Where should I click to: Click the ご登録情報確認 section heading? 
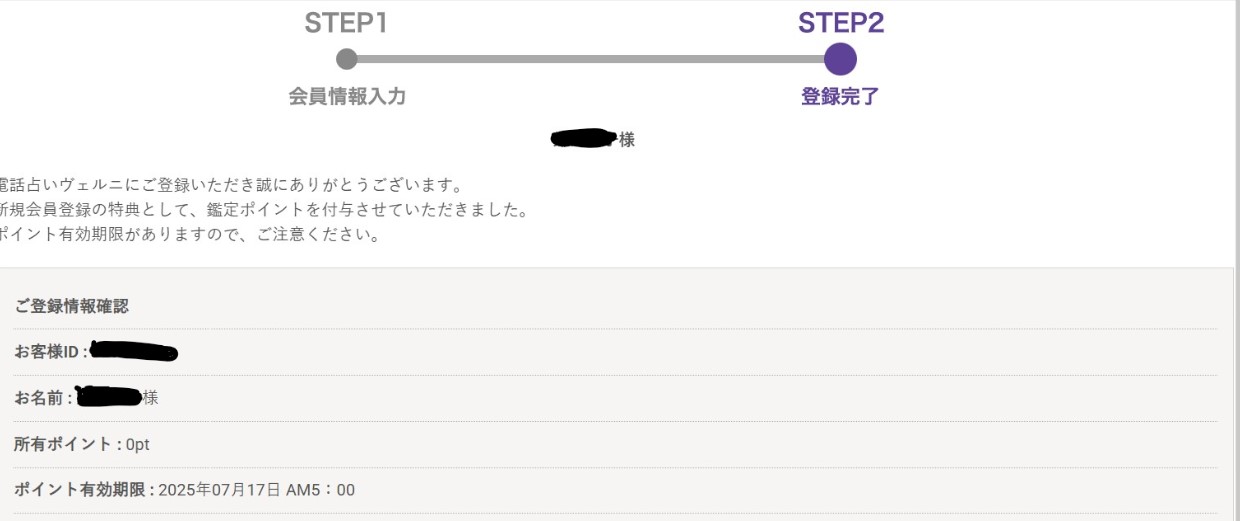71,306
